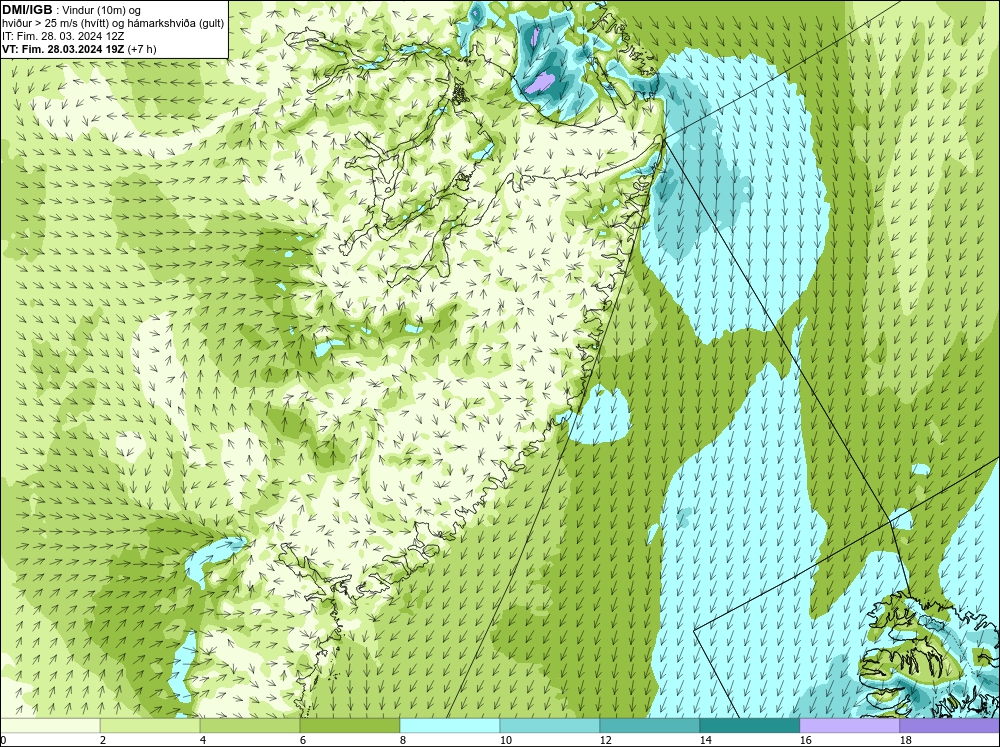The width and height of the screenshot is (1000, 747).
Task: Click the 'hviður > 25 m/s' legend description line
Action: (x=113, y=24)
